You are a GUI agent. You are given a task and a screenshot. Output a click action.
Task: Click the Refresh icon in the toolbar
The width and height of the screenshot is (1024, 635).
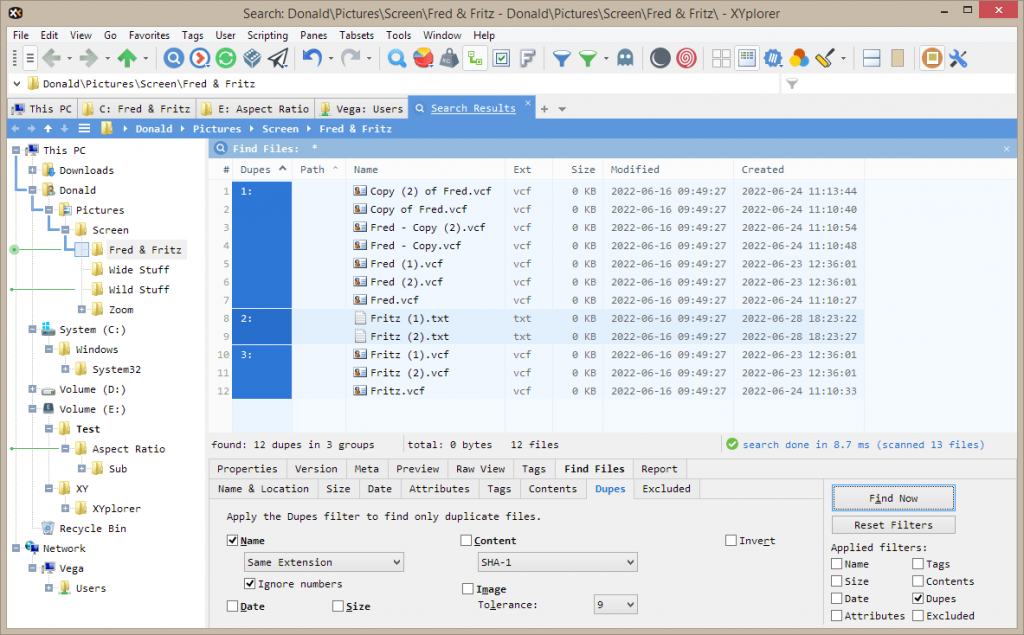pos(225,58)
